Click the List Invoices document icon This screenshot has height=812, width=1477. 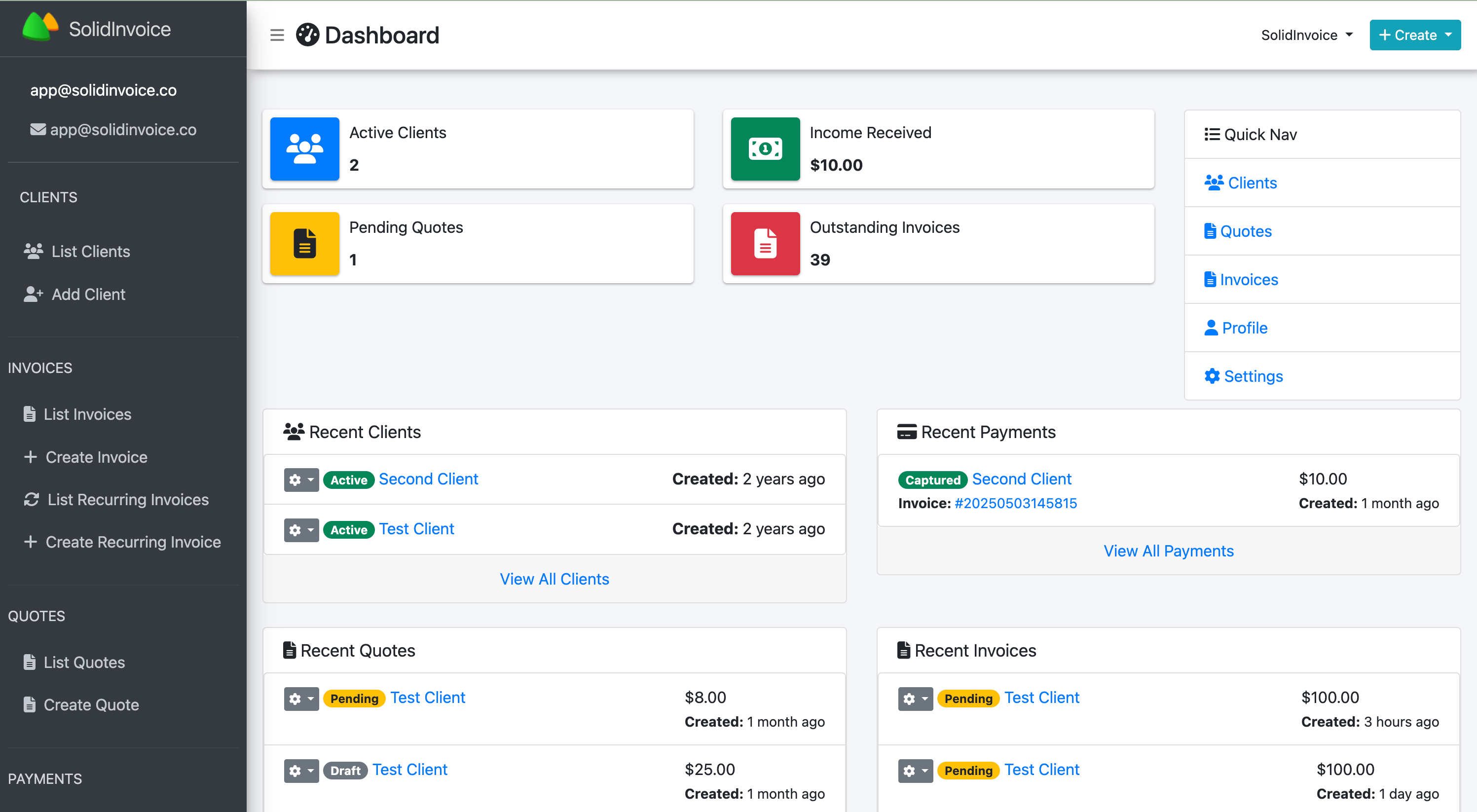[29, 414]
